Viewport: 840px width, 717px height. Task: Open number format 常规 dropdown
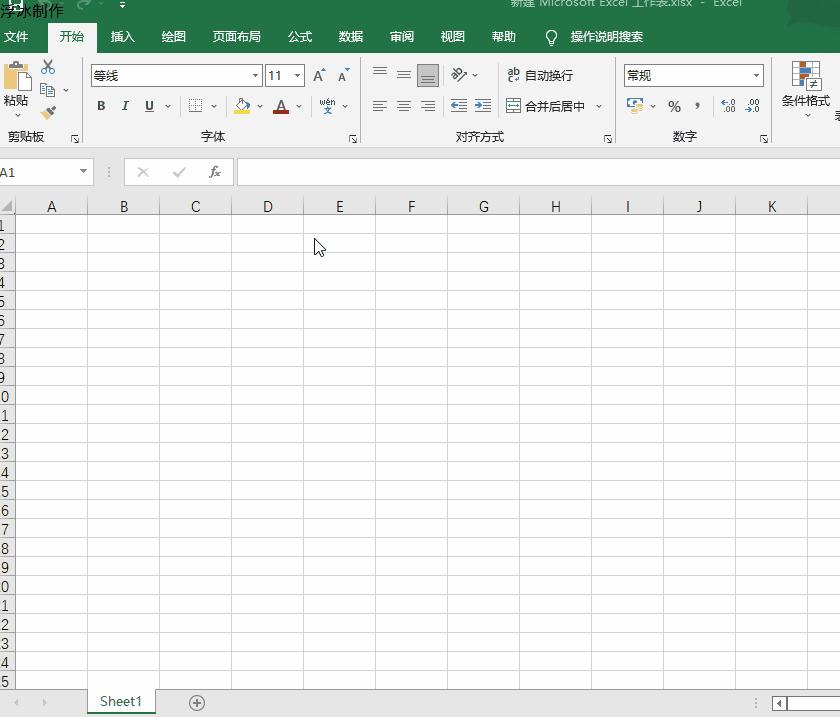pos(756,76)
